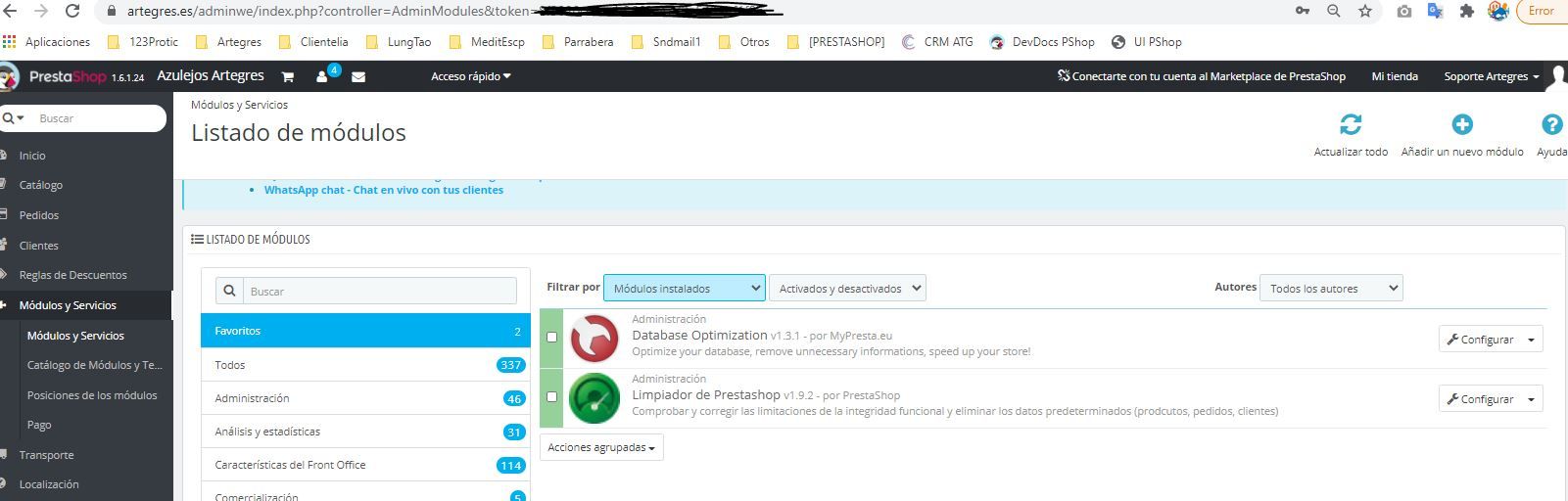Screen dimensions: 1568x501
Task: Open Reglas de Descuentos in sidebar
Action: 73,275
